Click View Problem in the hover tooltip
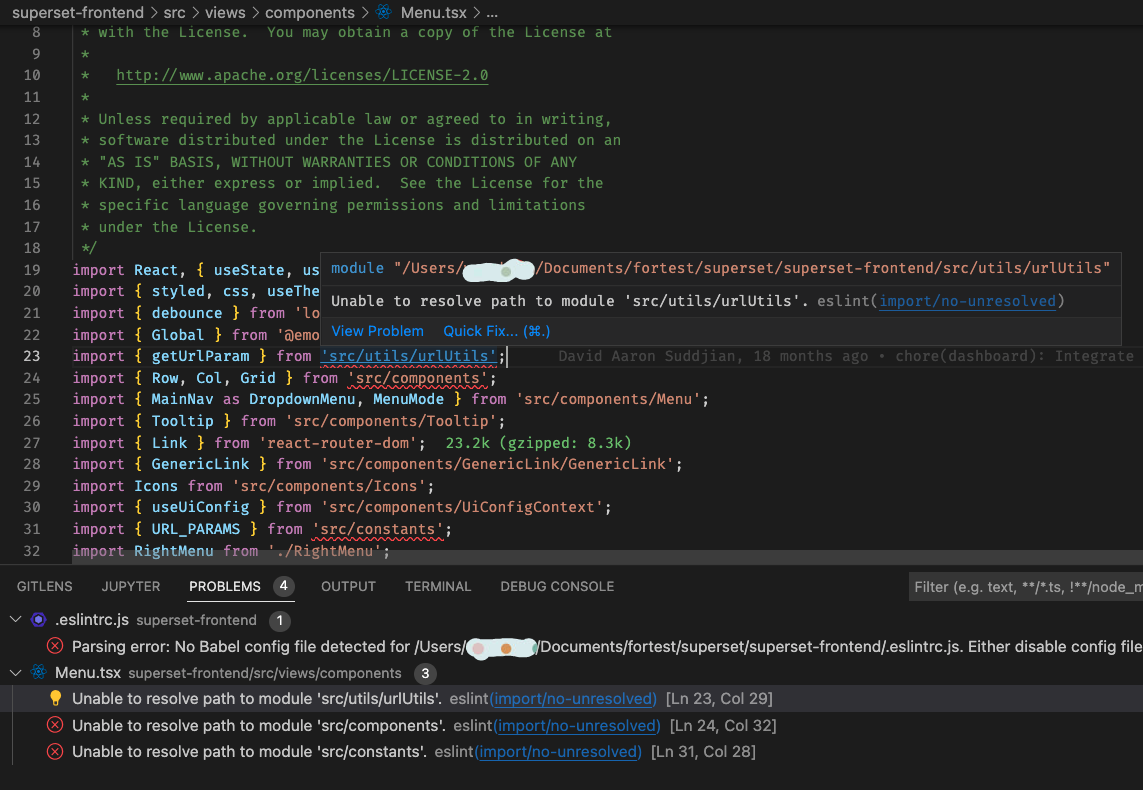Image resolution: width=1143 pixels, height=790 pixels. click(x=377, y=331)
